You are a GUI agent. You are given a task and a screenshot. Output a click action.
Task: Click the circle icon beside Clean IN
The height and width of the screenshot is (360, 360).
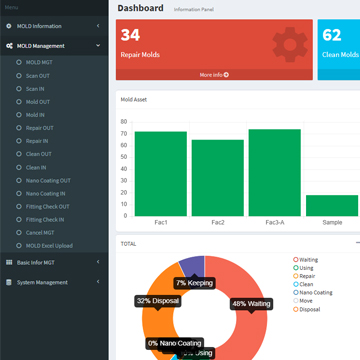point(19,167)
